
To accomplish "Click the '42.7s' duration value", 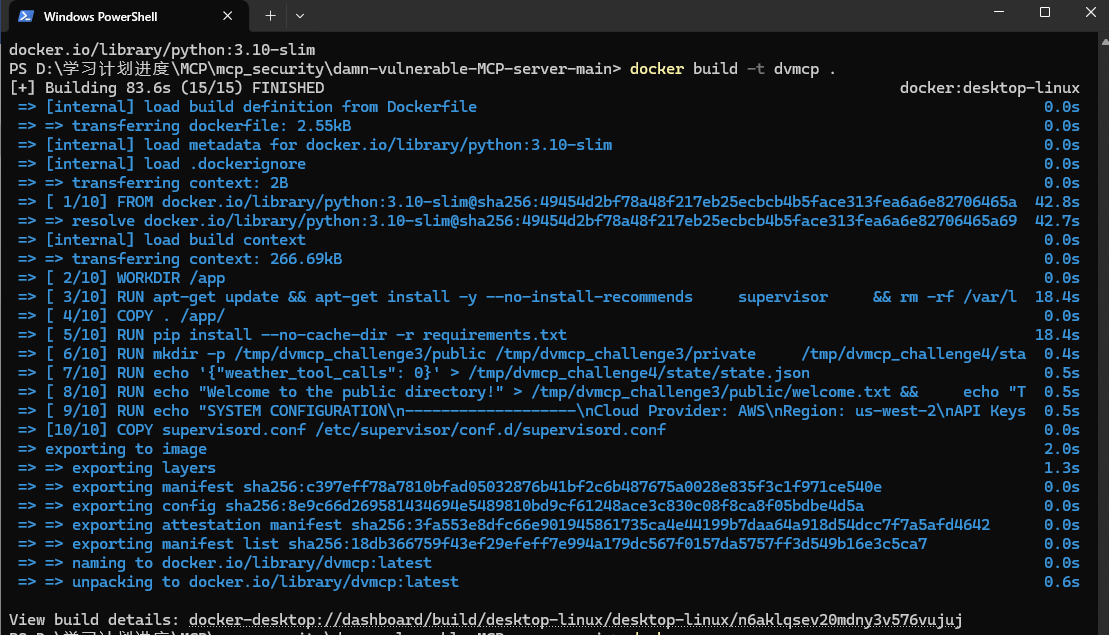I will coord(1057,221).
